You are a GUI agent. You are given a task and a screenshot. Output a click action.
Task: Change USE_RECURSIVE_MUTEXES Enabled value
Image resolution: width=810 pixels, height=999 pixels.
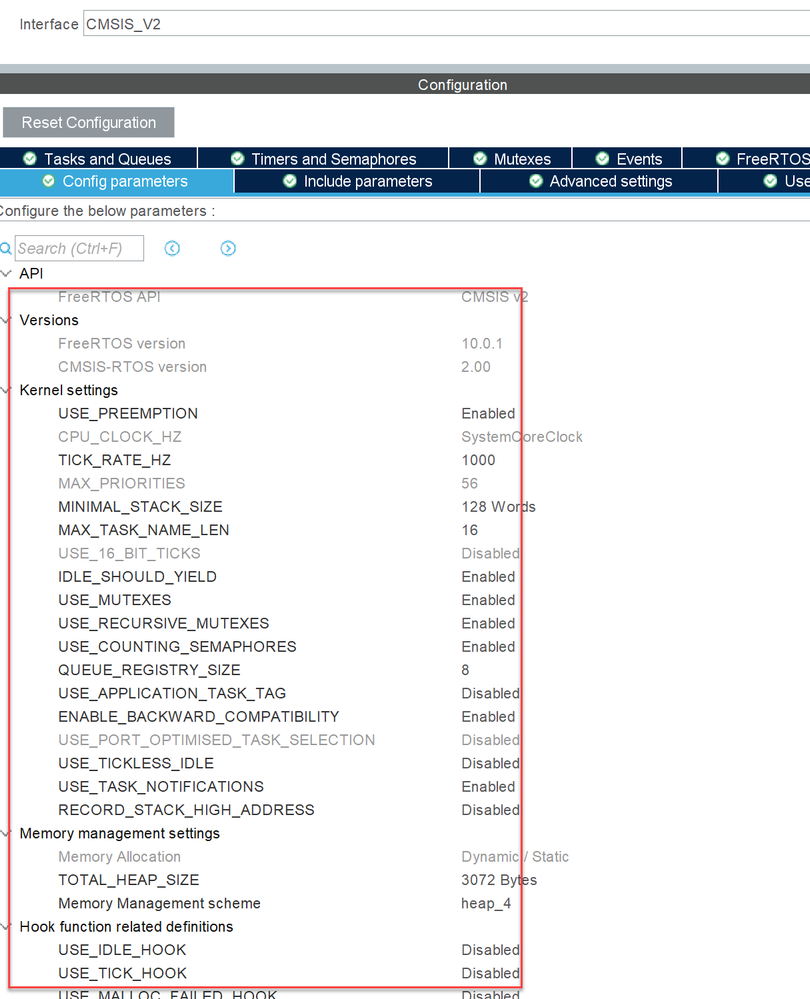(x=488, y=623)
